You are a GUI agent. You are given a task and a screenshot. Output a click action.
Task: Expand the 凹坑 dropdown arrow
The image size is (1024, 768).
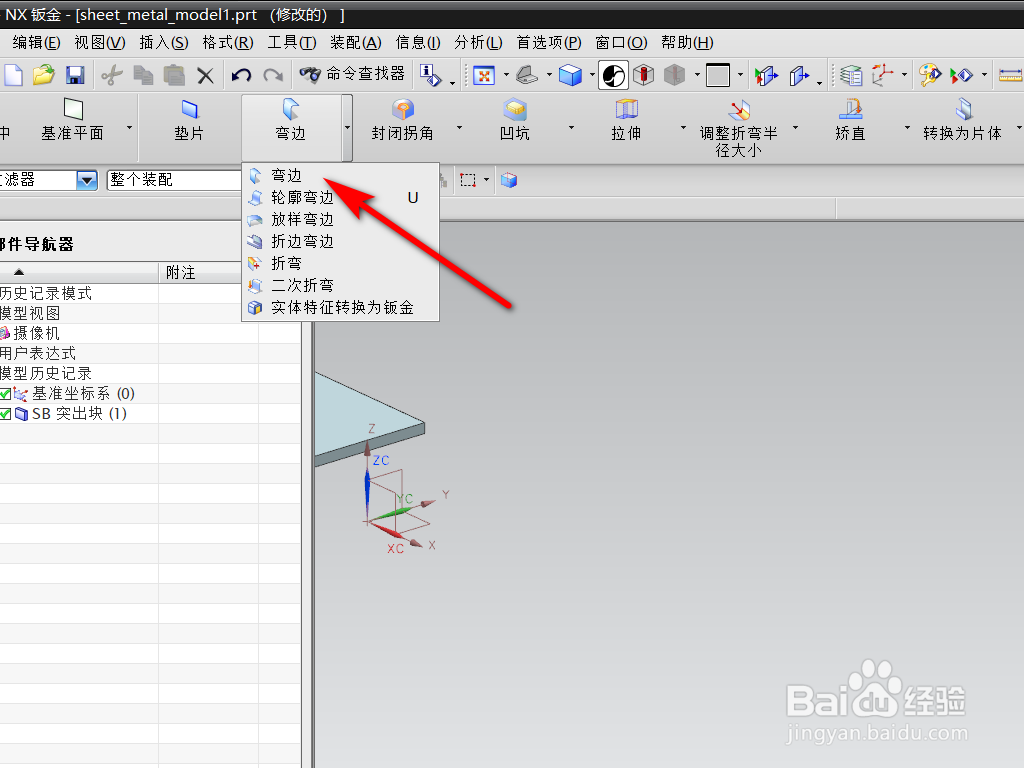571,127
